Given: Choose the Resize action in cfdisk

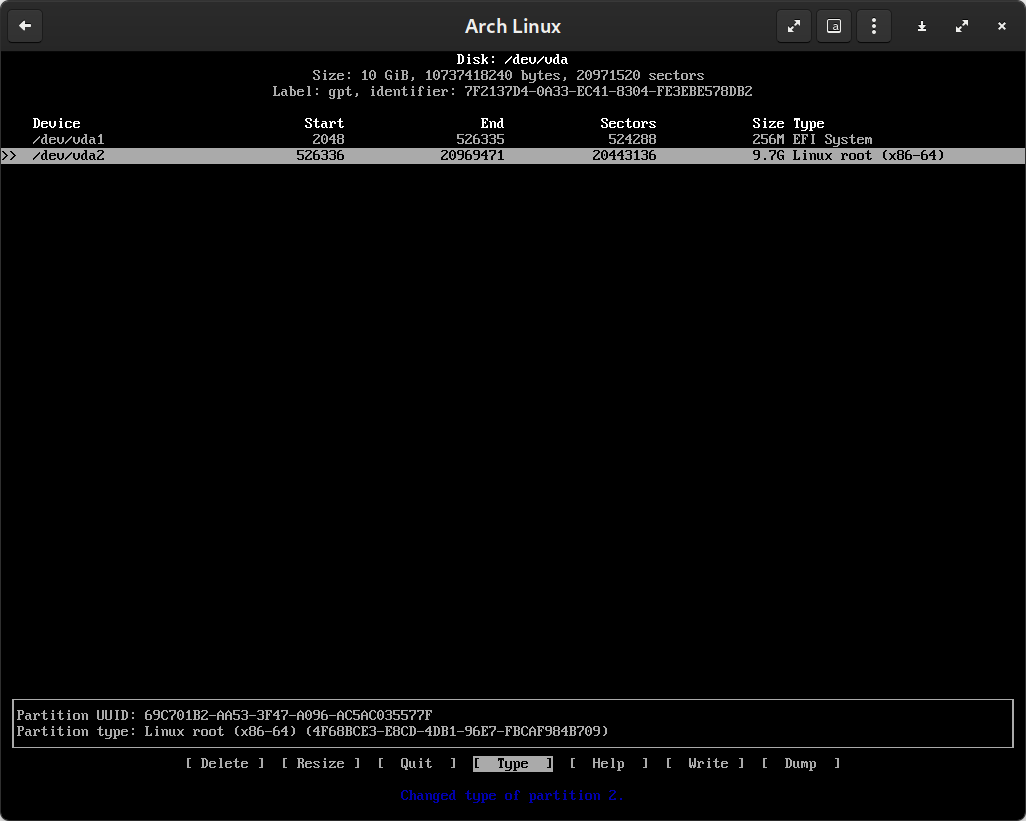Looking at the screenshot, I should [320, 763].
